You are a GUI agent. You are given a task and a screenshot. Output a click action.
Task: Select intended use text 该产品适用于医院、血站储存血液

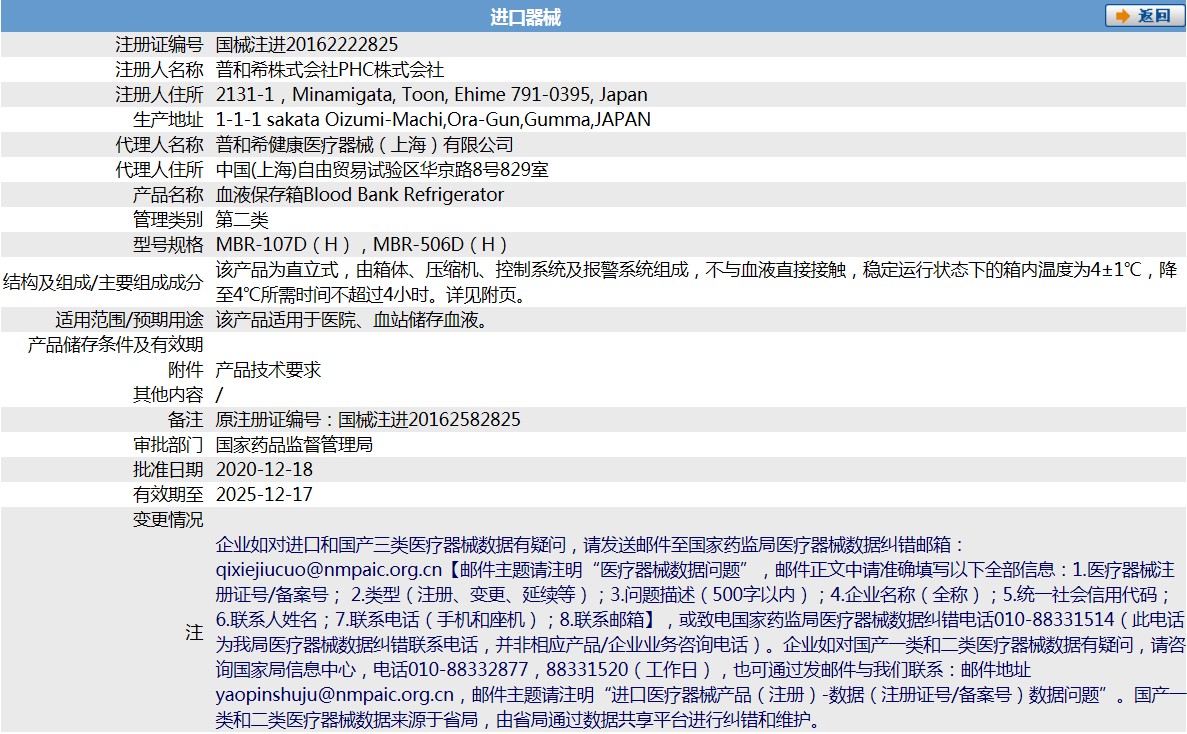pyautogui.click(x=351, y=319)
